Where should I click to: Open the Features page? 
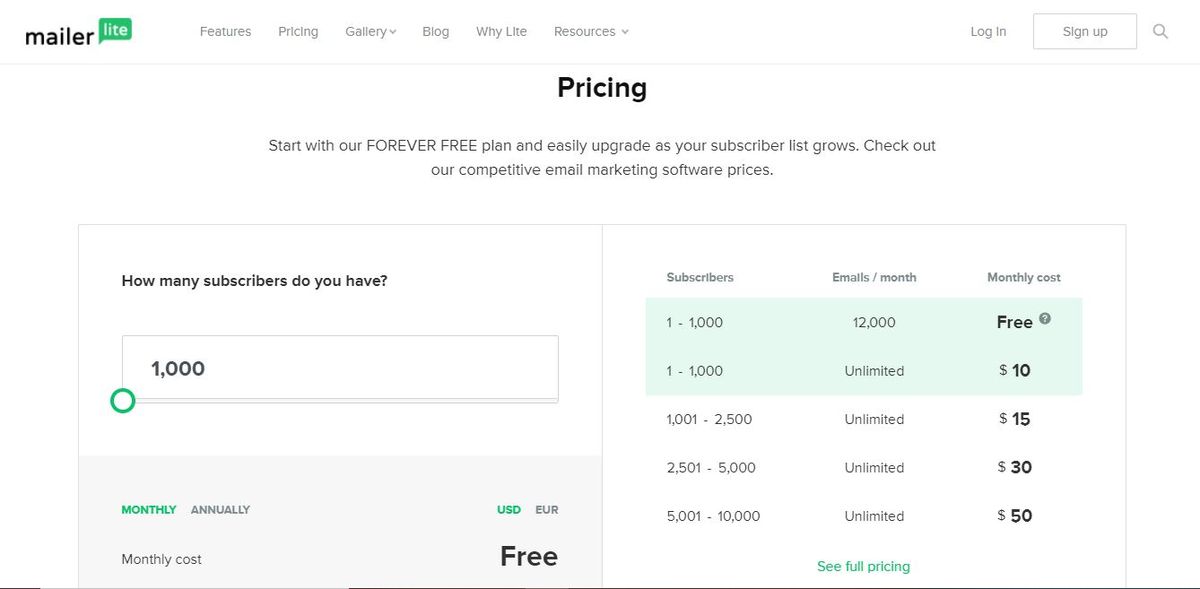click(225, 31)
